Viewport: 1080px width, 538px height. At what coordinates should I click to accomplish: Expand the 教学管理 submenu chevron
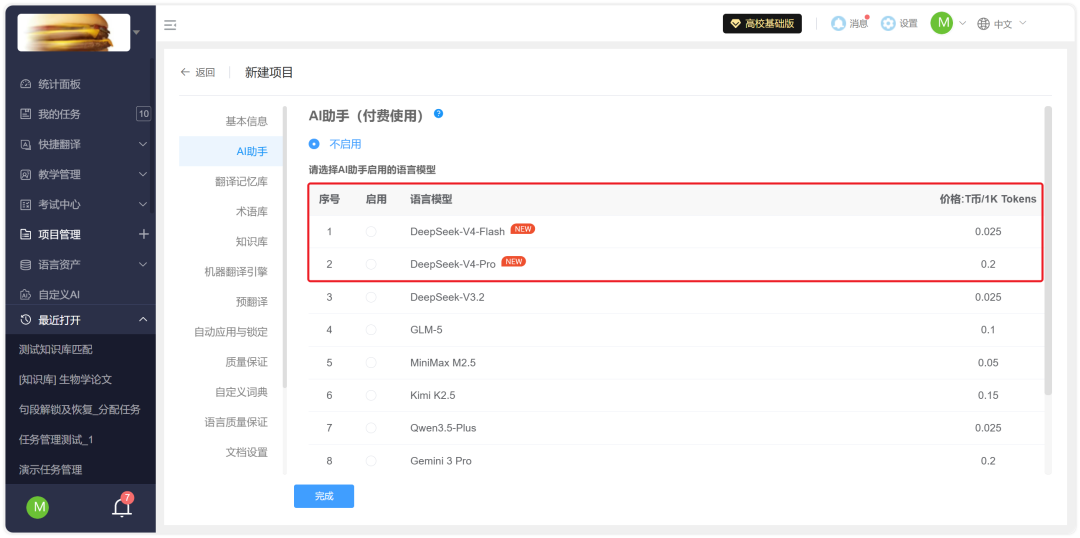[143, 174]
